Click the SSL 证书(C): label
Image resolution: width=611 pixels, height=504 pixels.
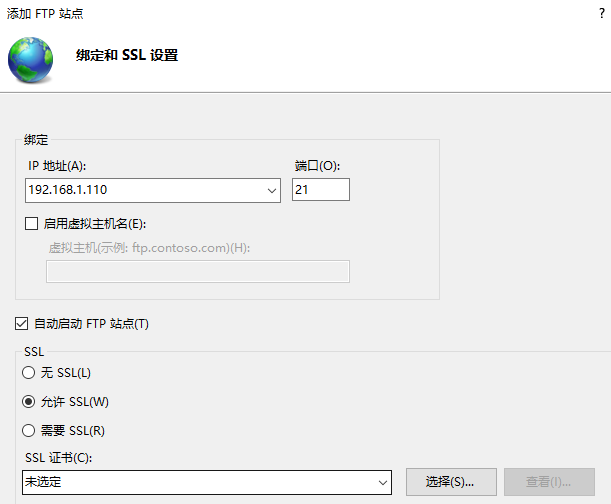point(58,458)
